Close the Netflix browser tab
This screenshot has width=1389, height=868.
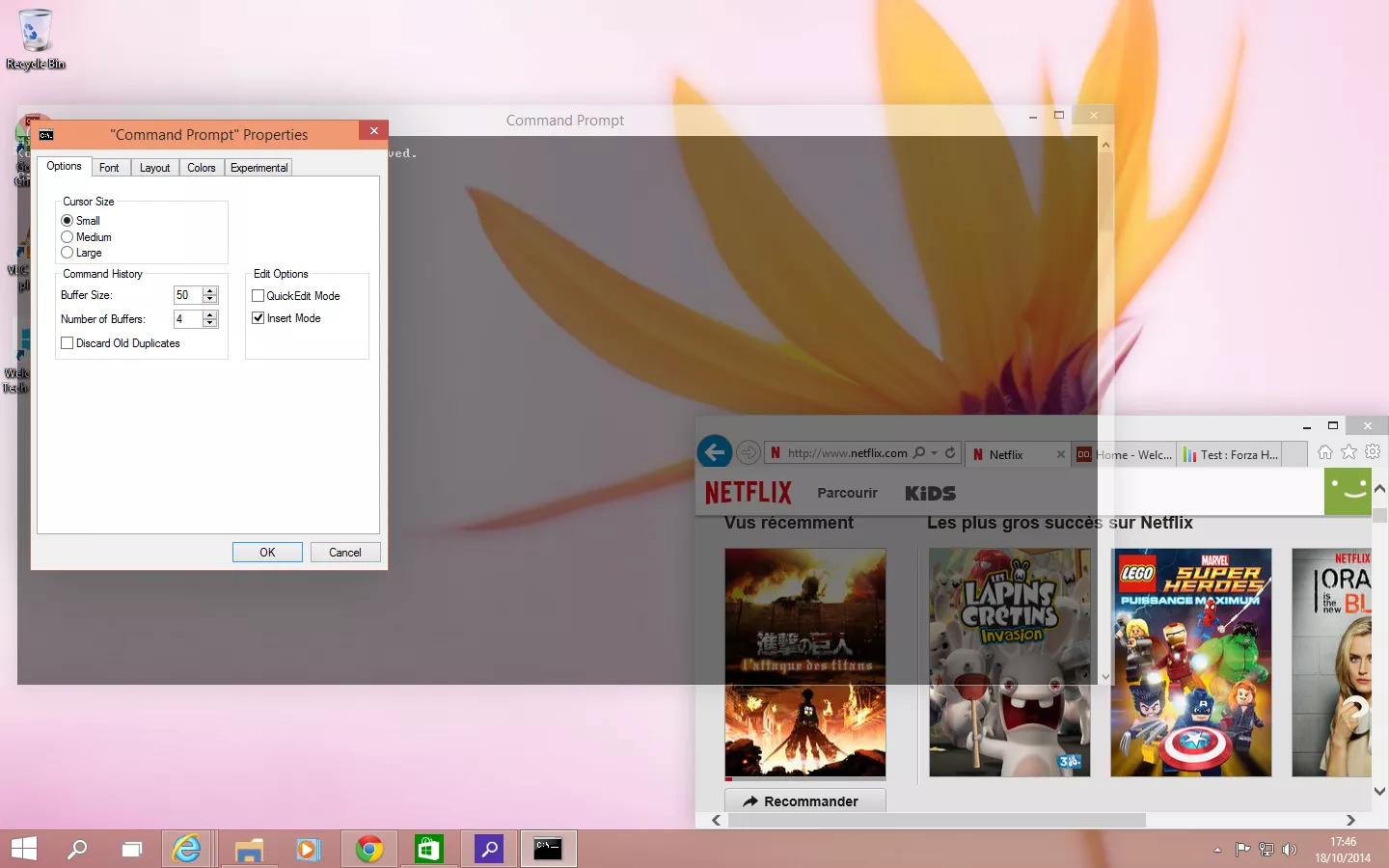(1060, 454)
